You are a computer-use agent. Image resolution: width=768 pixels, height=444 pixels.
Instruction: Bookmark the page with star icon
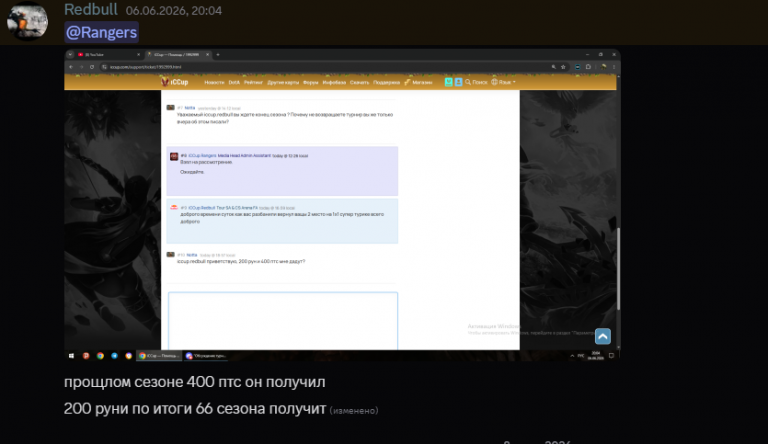563,67
